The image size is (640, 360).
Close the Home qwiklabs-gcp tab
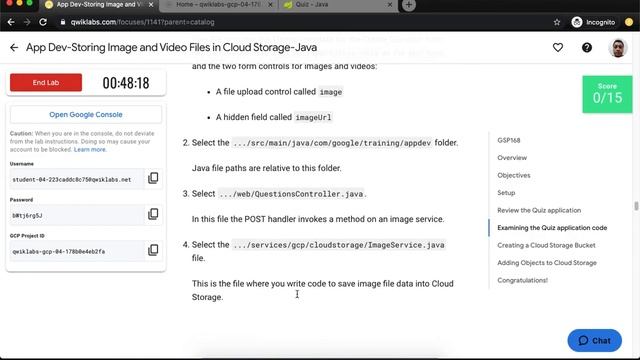270,4
